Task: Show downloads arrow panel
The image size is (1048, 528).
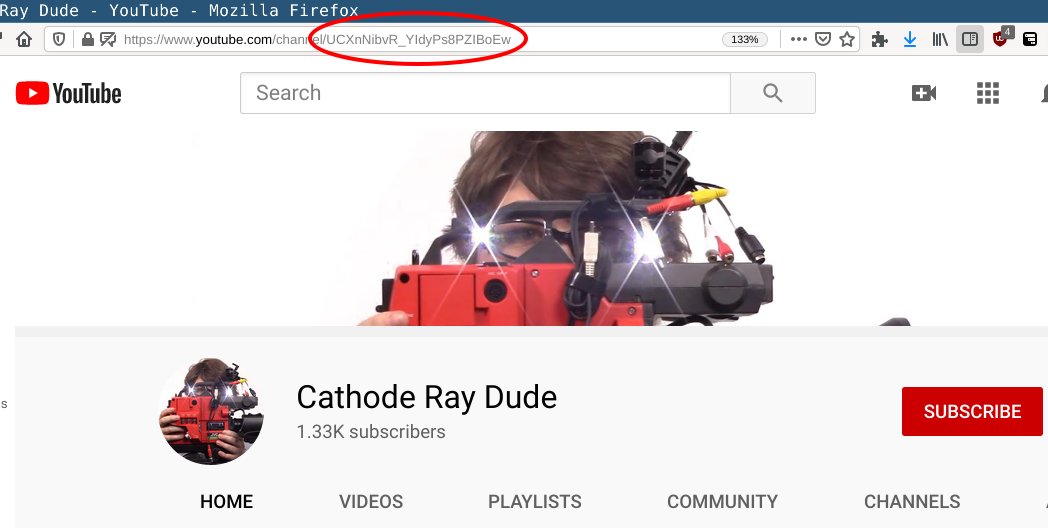Action: pyautogui.click(x=910, y=39)
